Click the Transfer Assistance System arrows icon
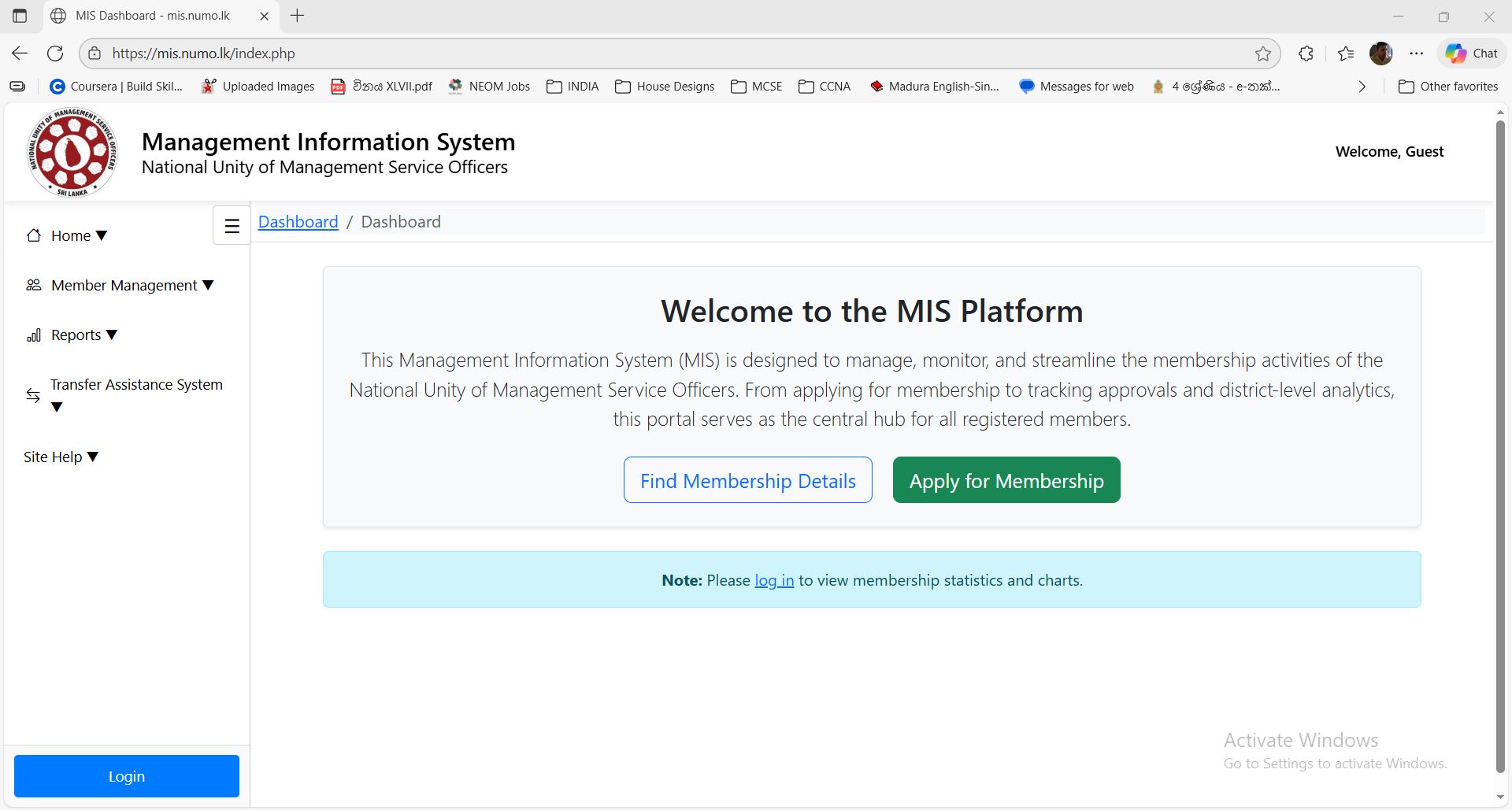 tap(32, 396)
